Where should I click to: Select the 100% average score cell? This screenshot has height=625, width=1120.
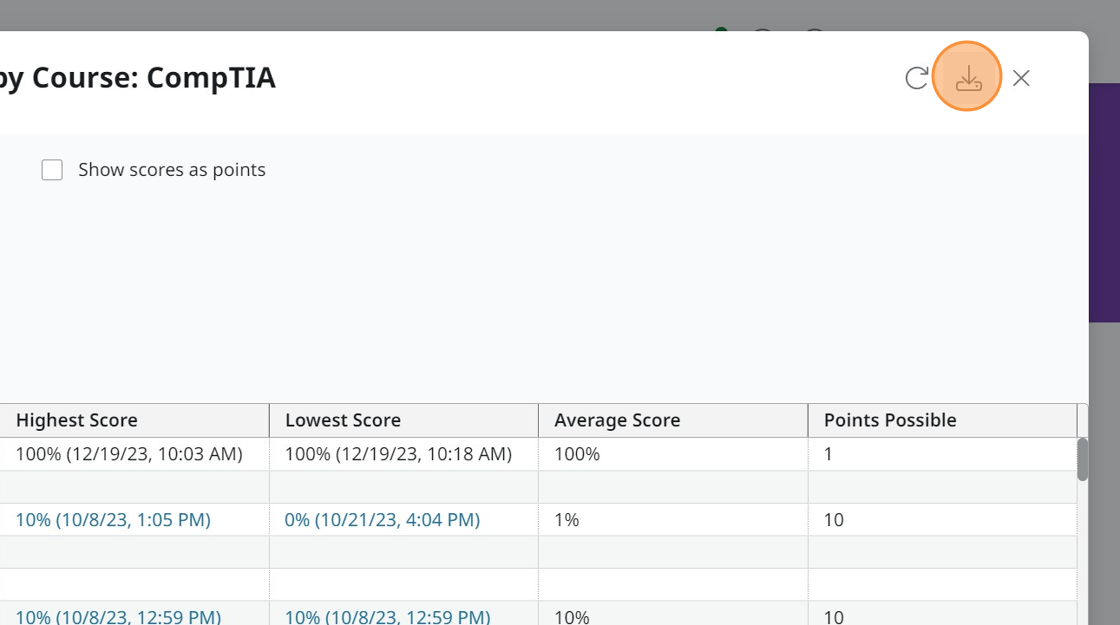tap(570, 453)
